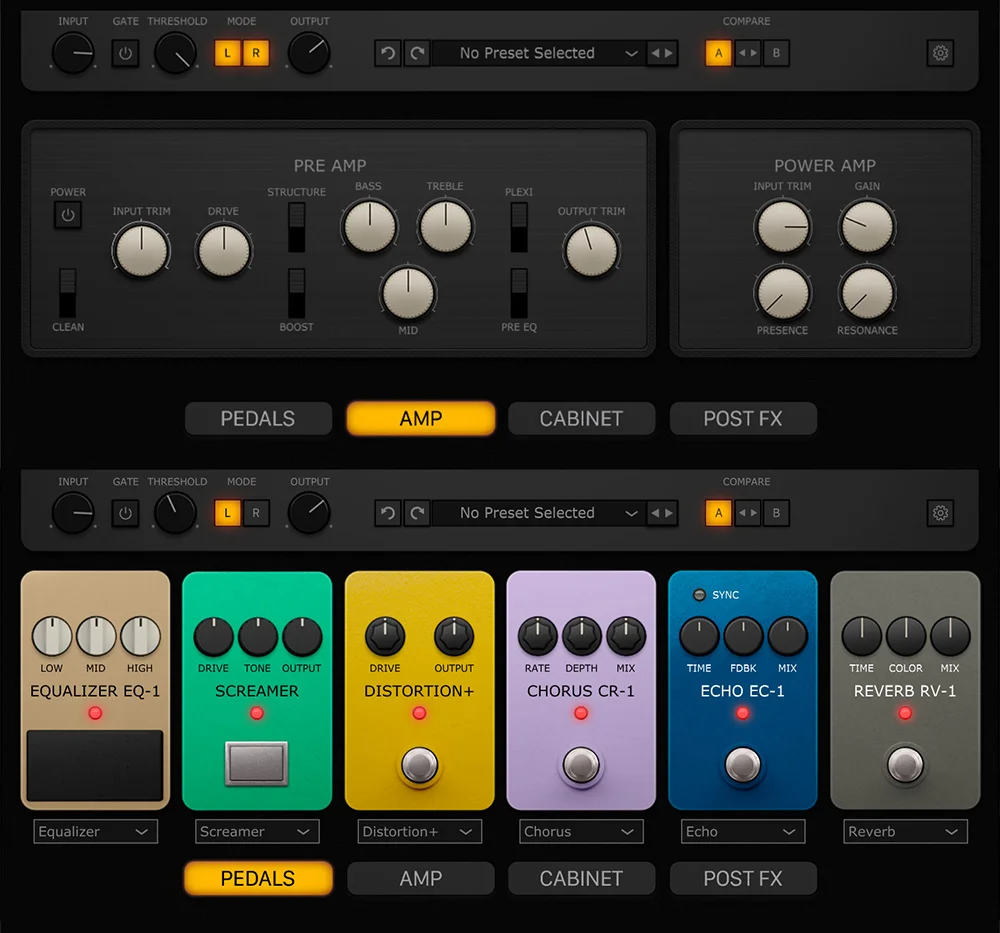This screenshot has width=1000, height=933.
Task: Click the Treble knob in the Pre Amp
Action: click(446, 226)
